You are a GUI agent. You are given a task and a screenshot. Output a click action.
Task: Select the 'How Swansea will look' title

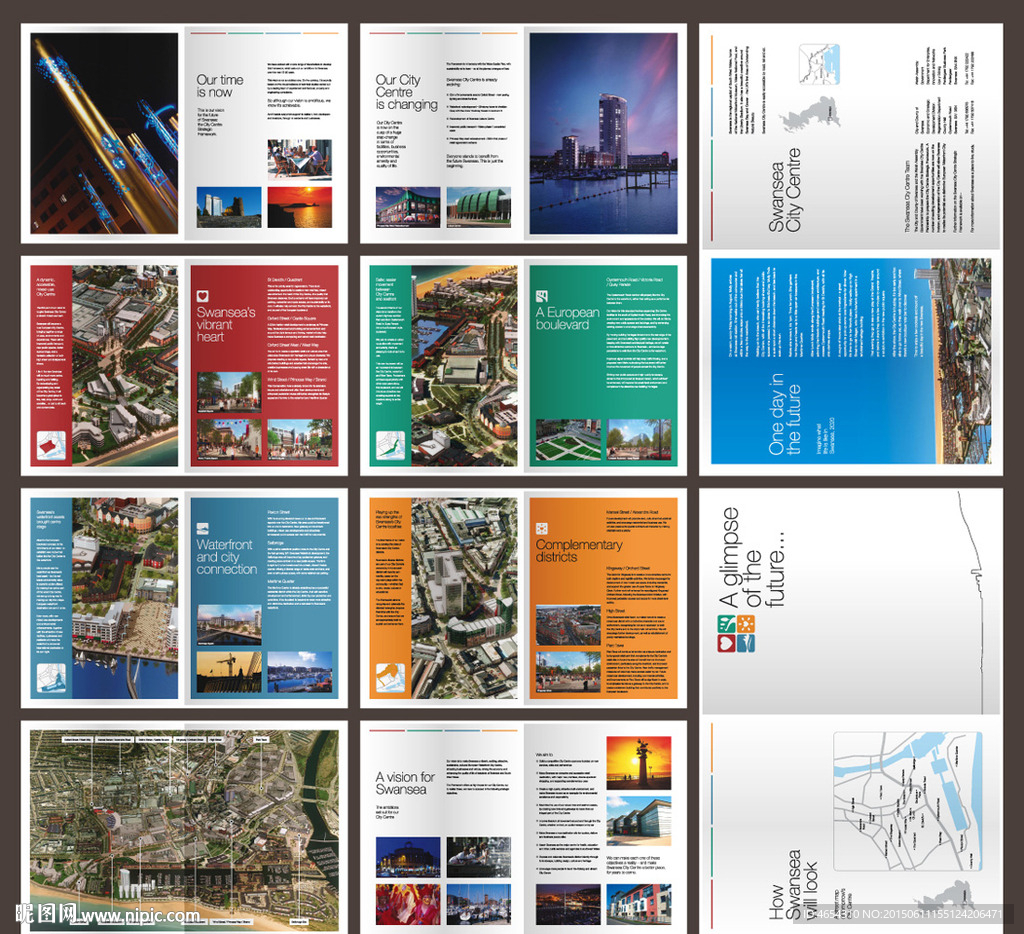(793, 885)
